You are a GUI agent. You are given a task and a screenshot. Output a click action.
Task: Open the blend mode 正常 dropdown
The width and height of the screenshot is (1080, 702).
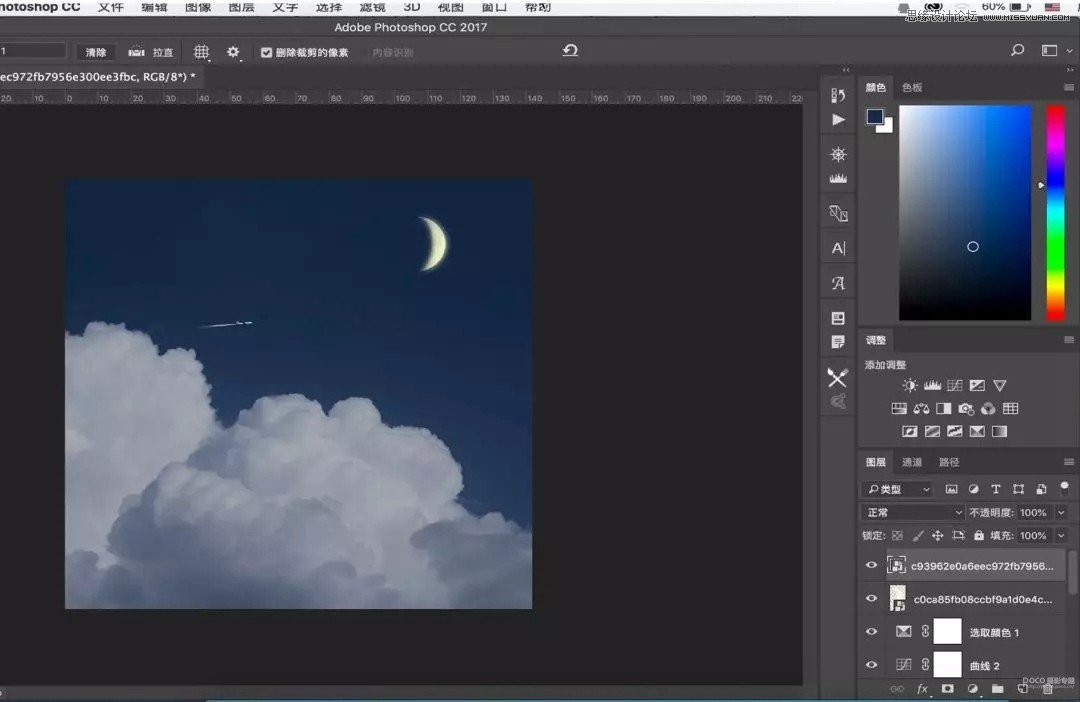(913, 513)
